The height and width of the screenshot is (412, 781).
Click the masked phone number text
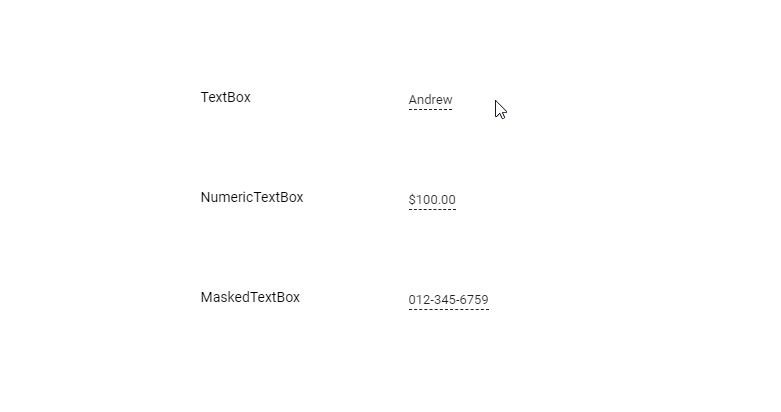448,300
